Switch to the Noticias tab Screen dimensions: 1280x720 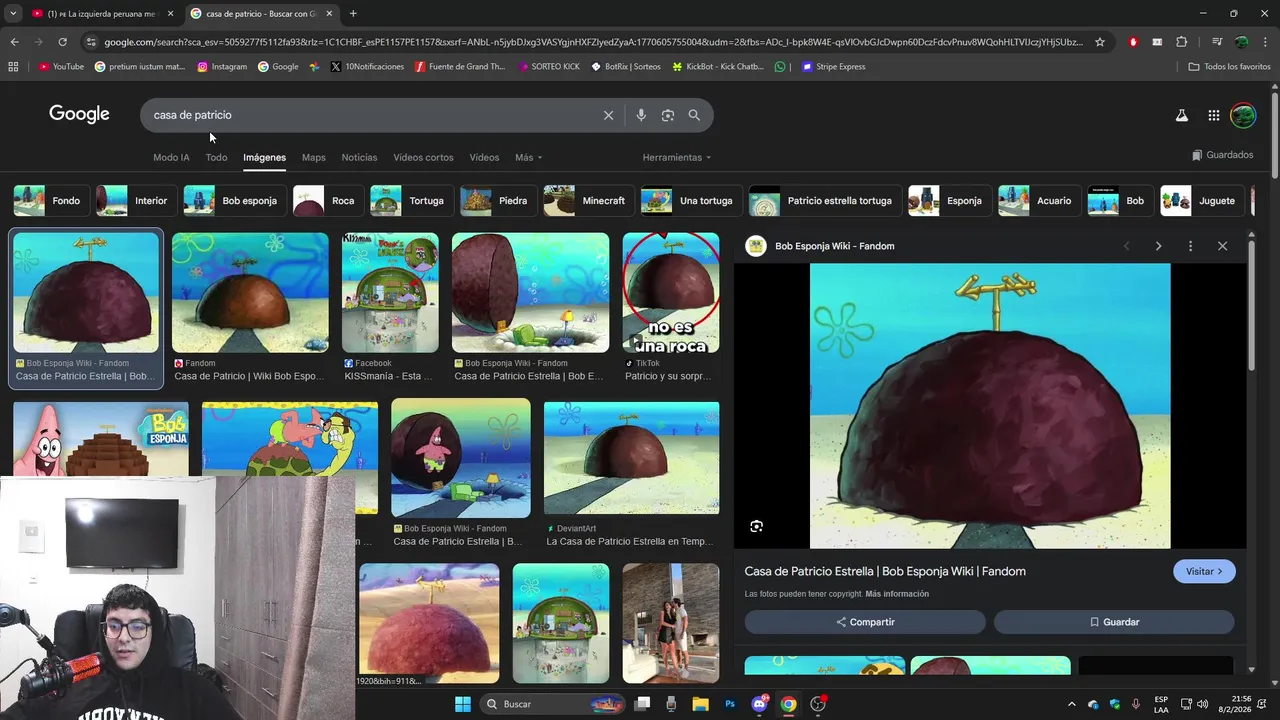(359, 157)
